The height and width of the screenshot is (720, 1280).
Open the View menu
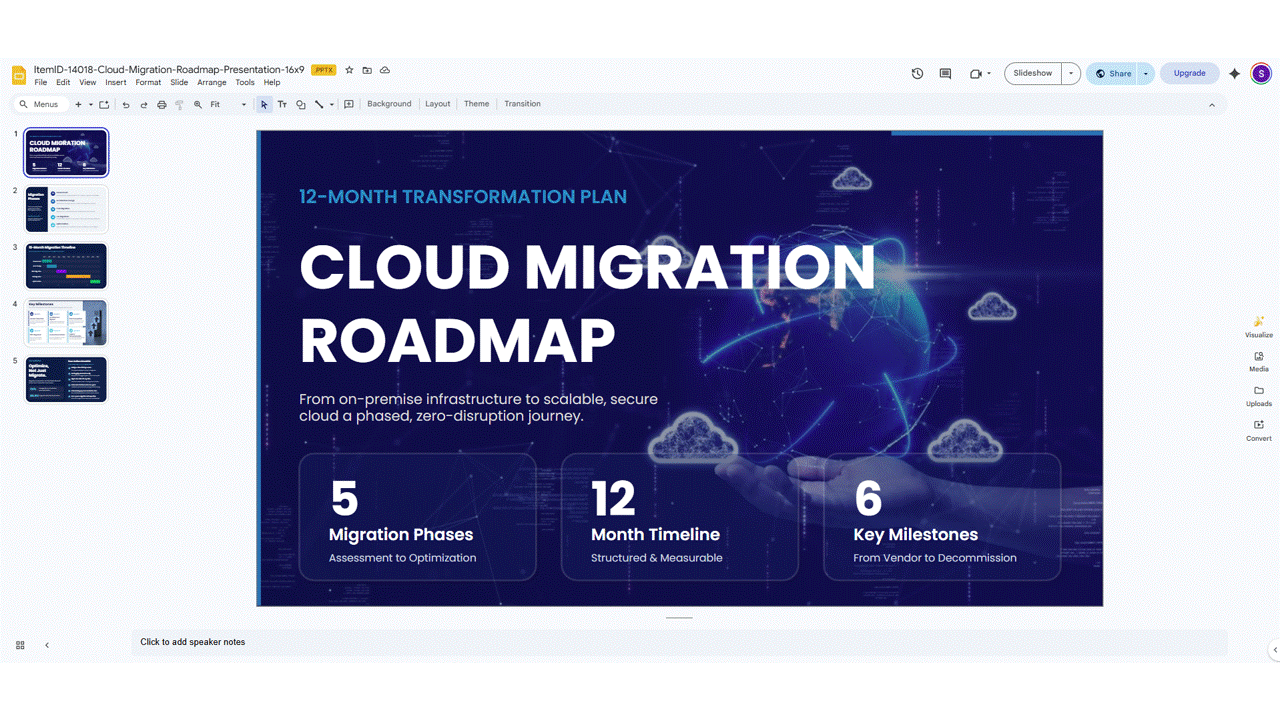coord(88,83)
